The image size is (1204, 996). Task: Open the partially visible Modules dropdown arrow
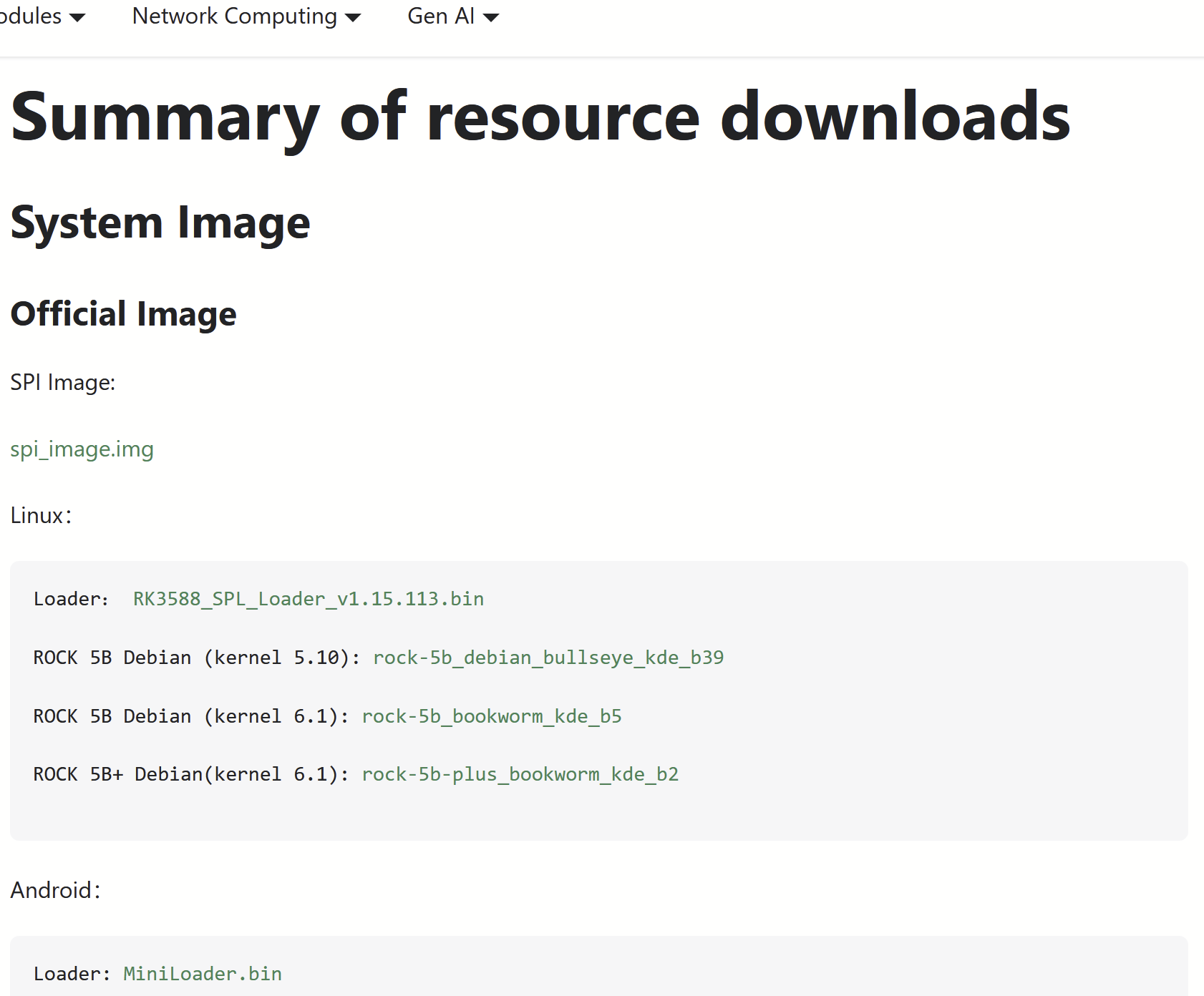(77, 18)
